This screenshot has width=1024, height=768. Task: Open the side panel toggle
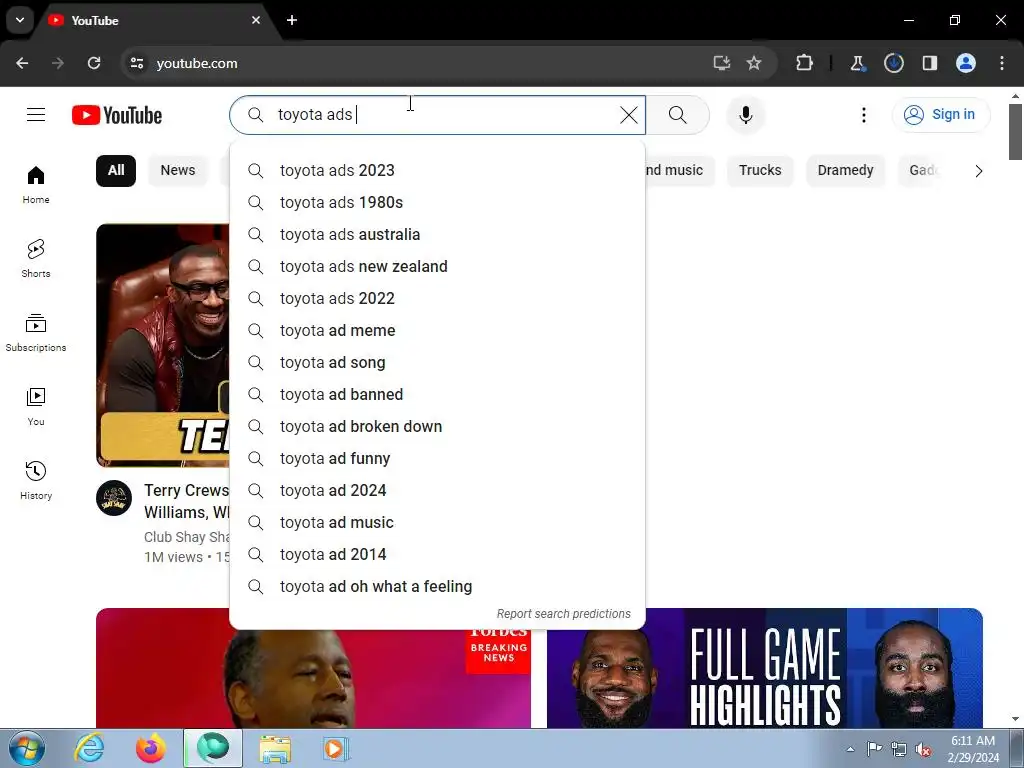pyautogui.click(x=929, y=63)
